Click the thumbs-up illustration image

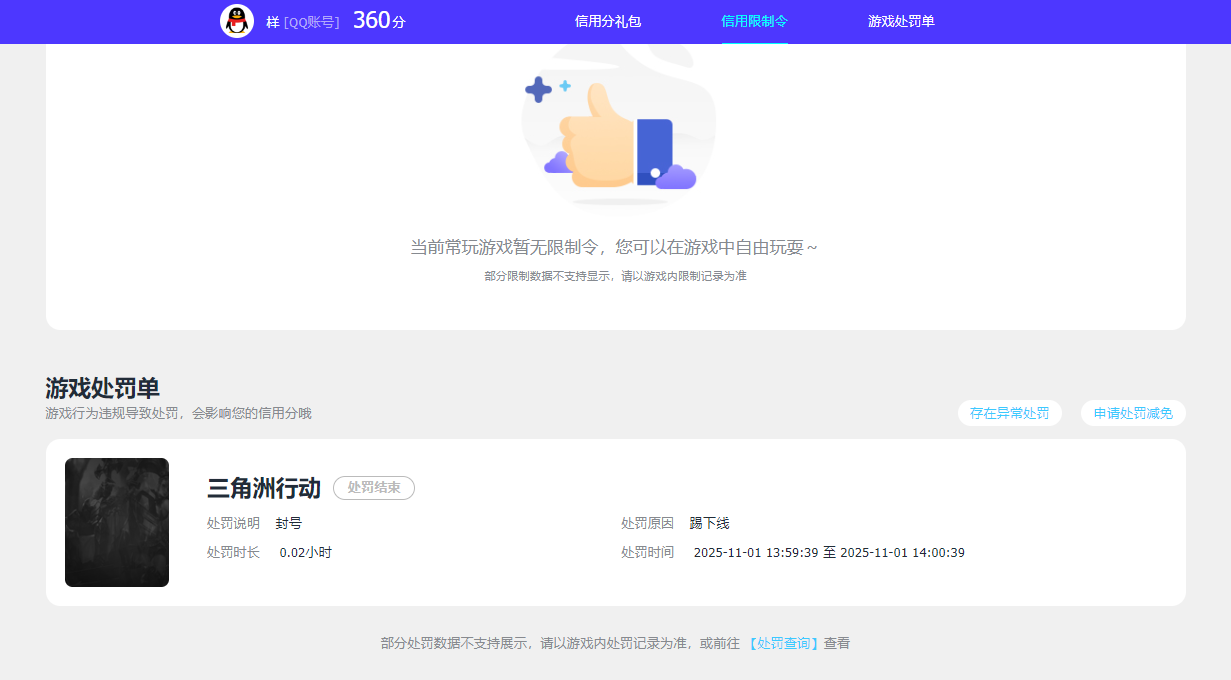click(617, 130)
